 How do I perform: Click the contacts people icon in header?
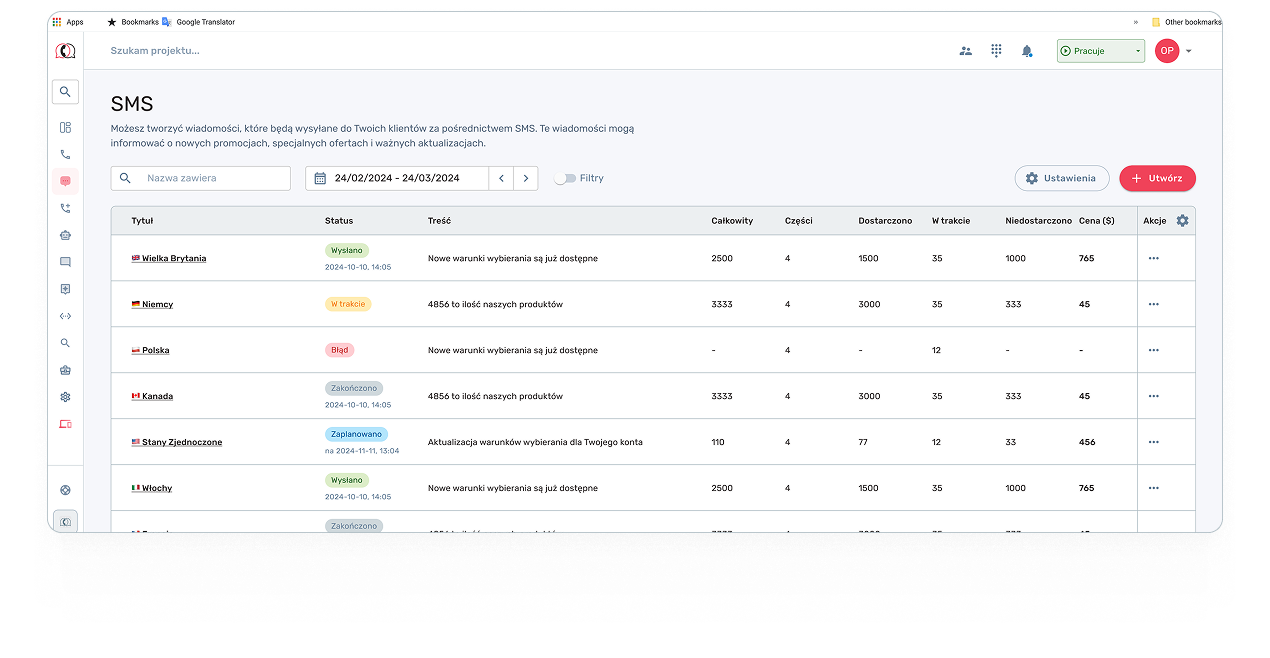point(965,51)
